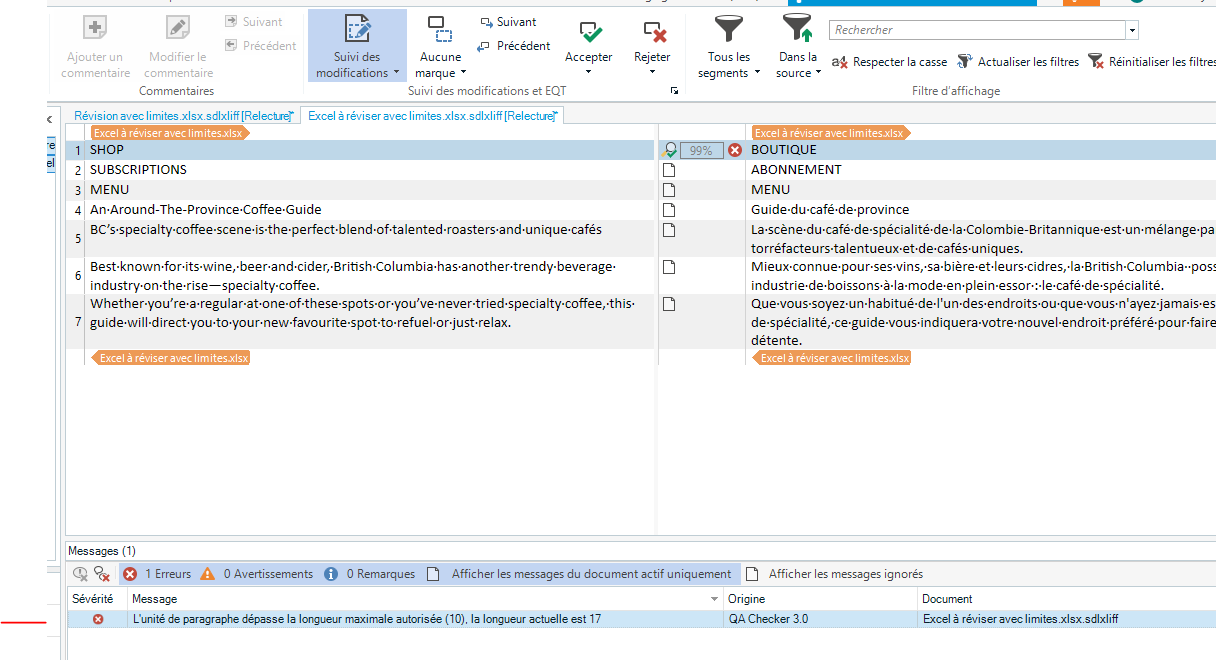Click the Tous les segments funnel icon
This screenshot has width=1216, height=660.
coord(729,28)
